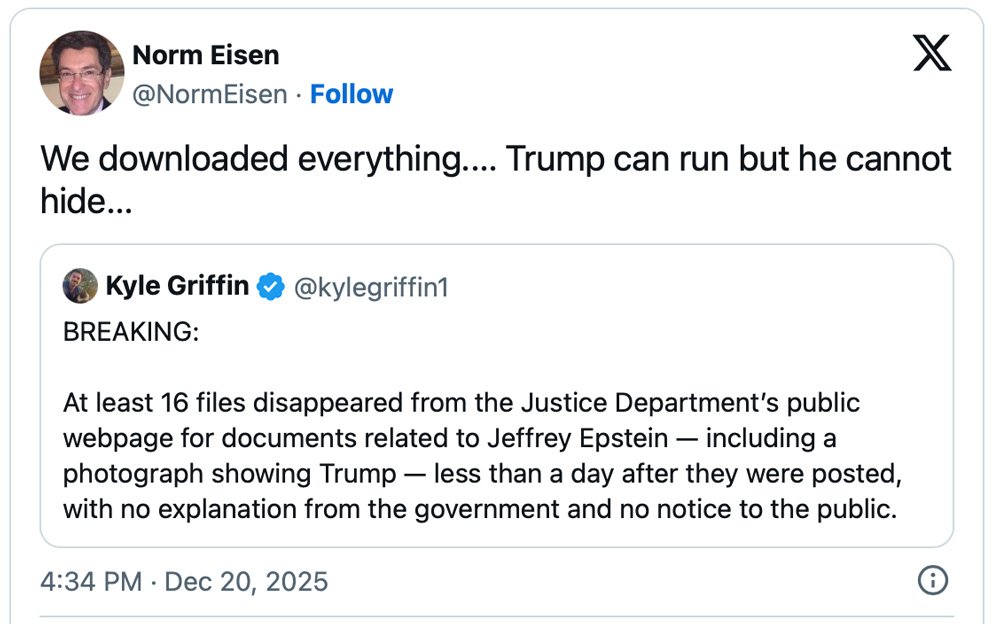Open Norm Eisen's profile photo
This screenshot has width=1000, height=624.
tap(81, 73)
